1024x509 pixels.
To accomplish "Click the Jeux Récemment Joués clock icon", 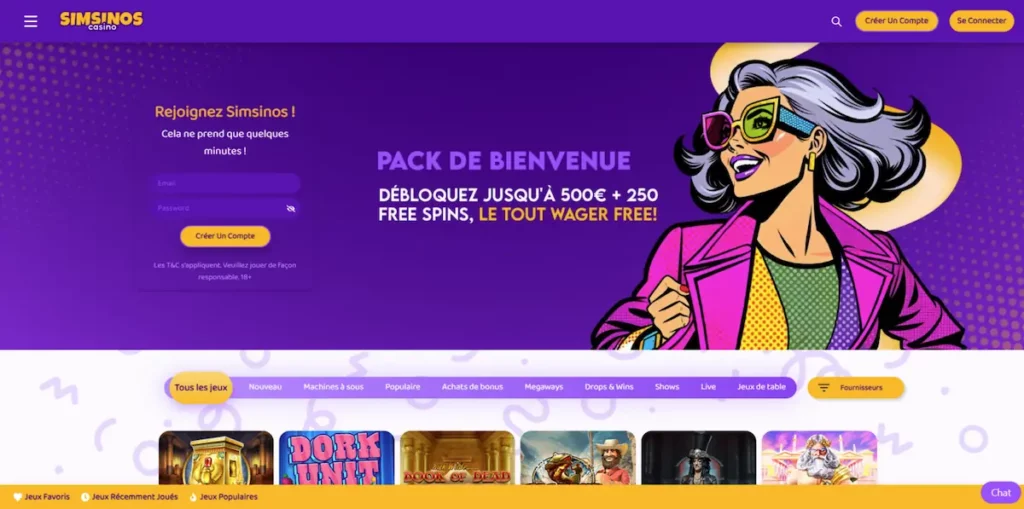I will coord(85,497).
